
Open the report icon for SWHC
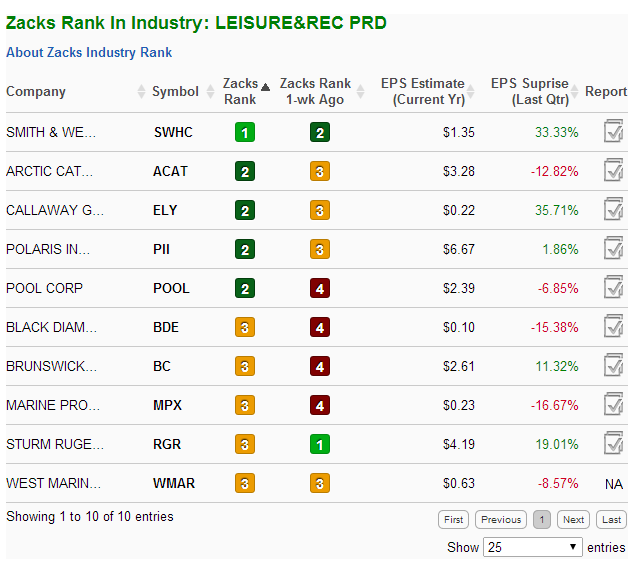point(613,131)
